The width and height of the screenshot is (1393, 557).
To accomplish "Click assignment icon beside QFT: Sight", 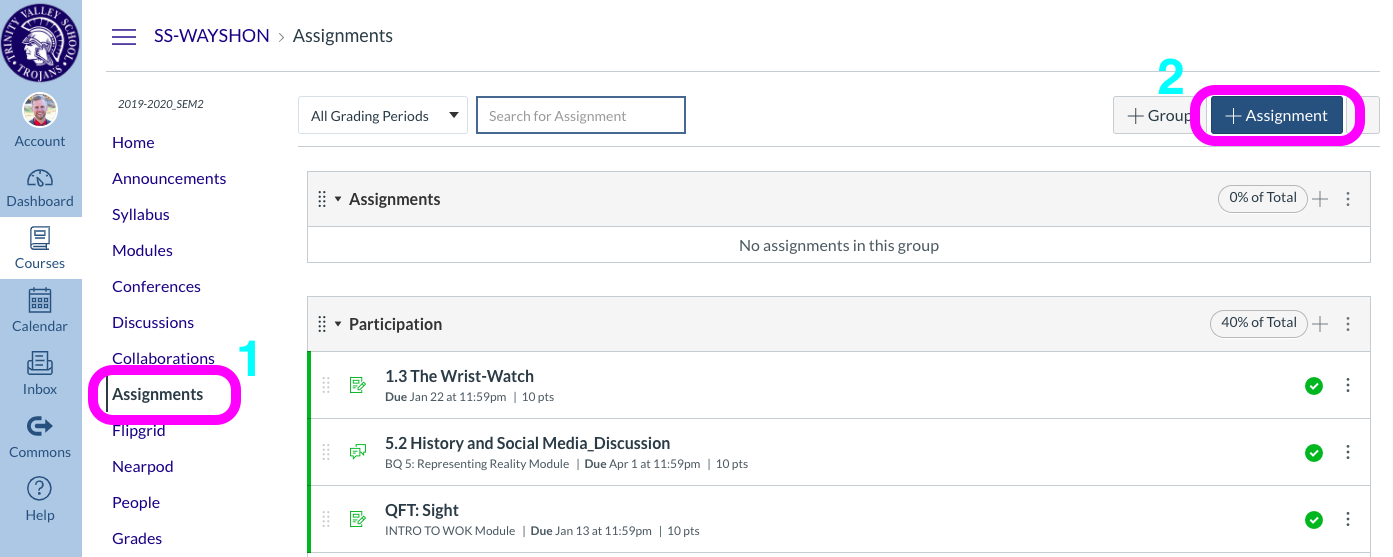I will tap(357, 519).
